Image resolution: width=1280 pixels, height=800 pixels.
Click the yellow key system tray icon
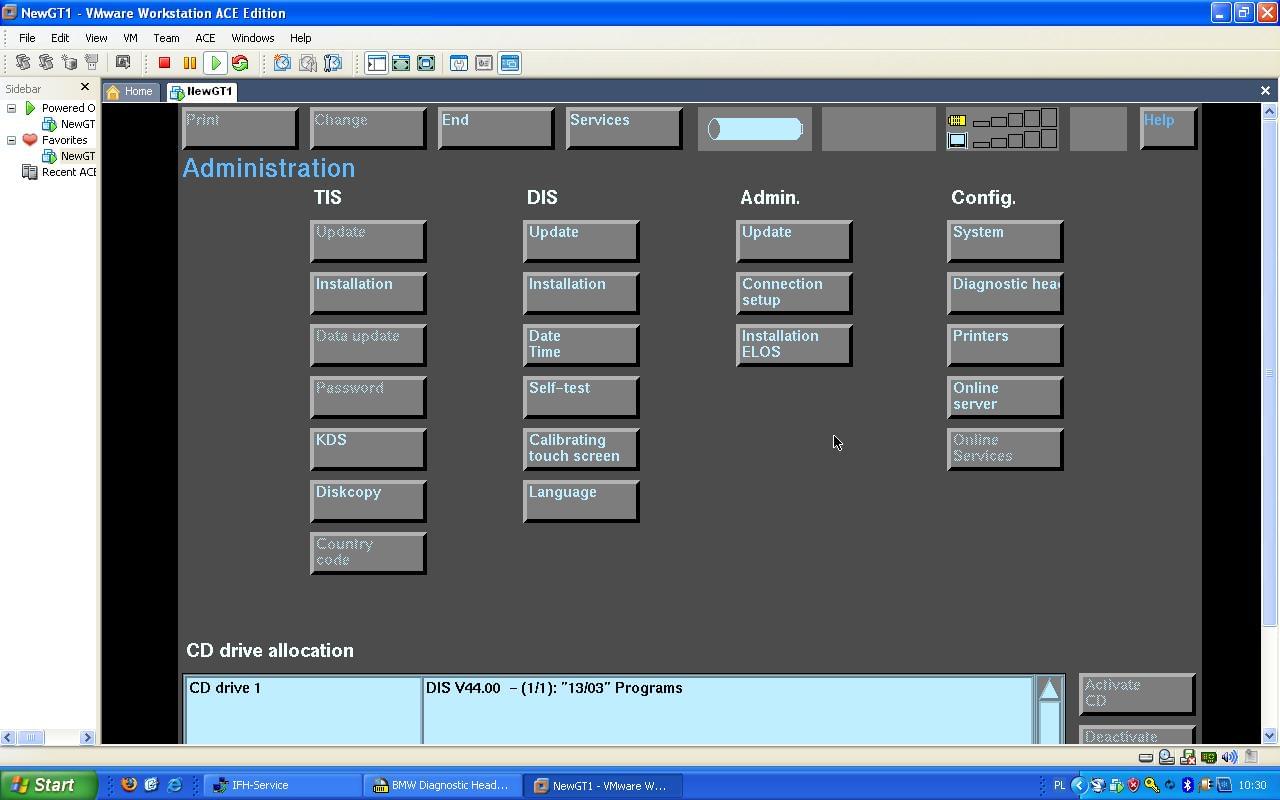tap(1152, 785)
